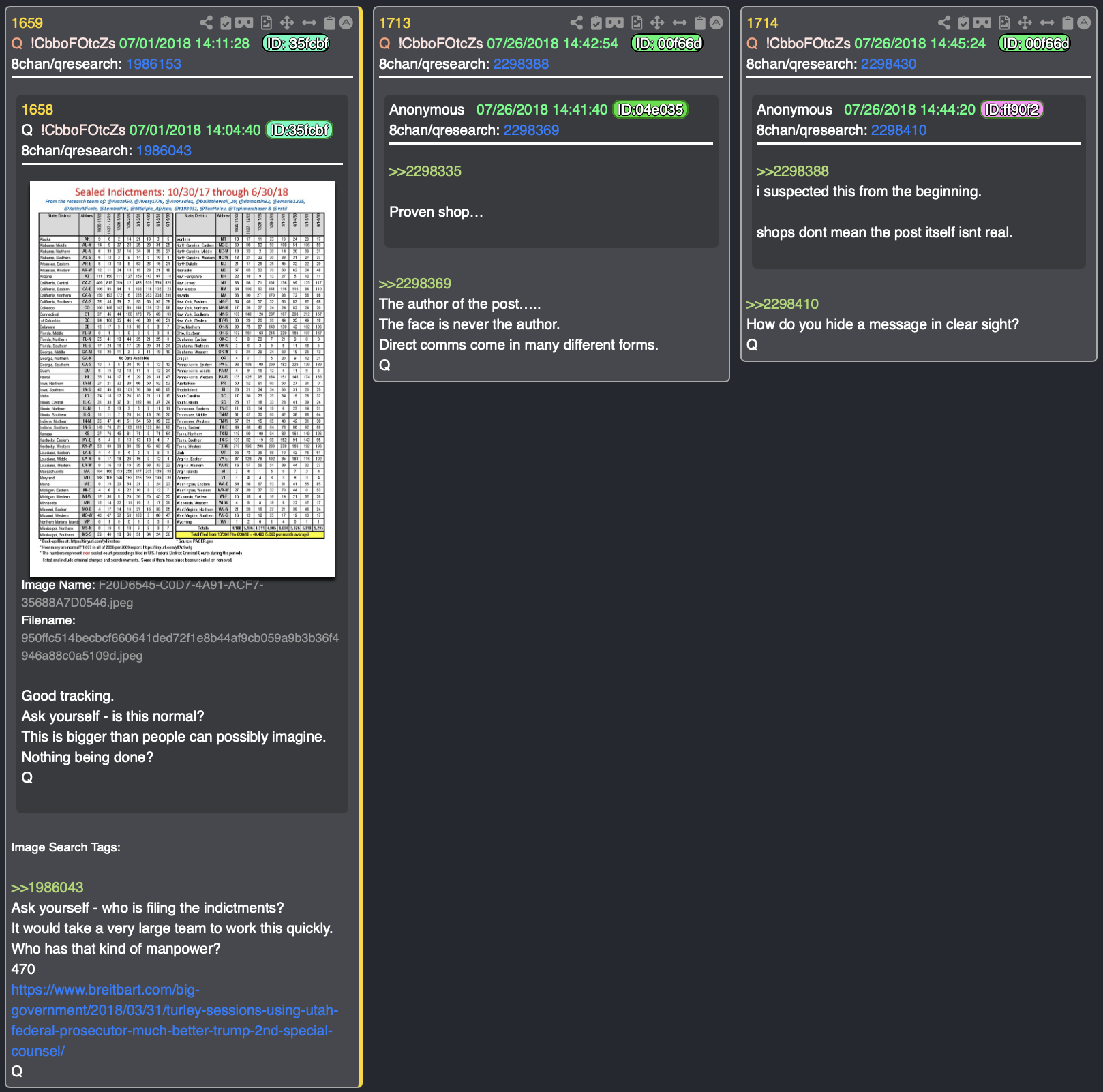Click the timestamp 07/26/2018 14:42:54

pyautogui.click(x=552, y=44)
